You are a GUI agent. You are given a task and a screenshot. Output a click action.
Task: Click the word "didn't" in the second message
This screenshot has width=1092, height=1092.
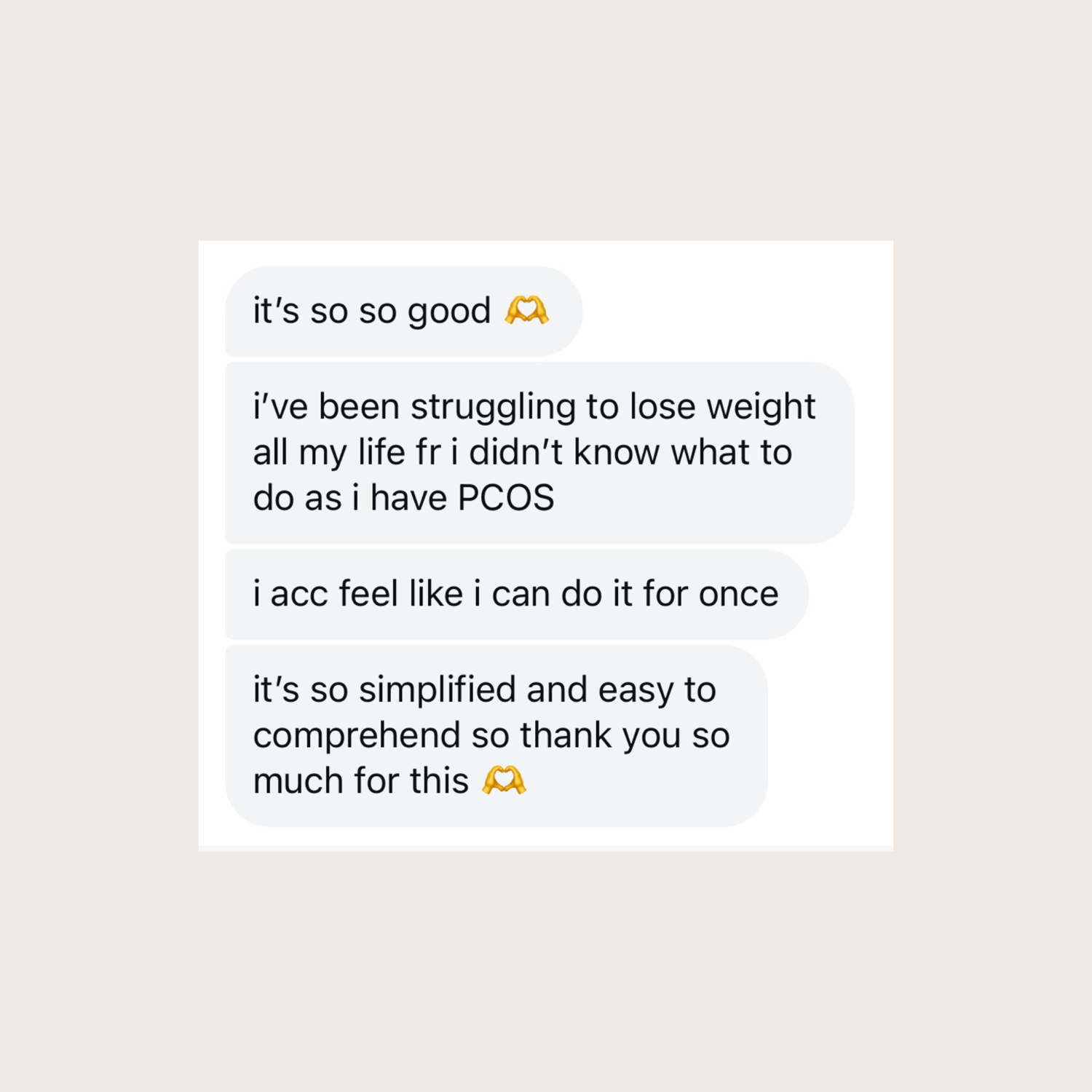[515, 452]
